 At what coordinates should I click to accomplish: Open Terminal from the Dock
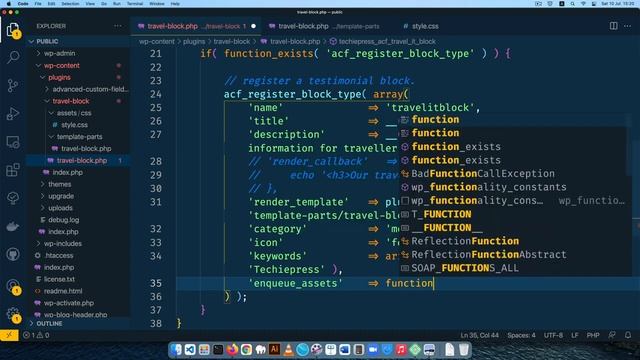(x=218, y=349)
